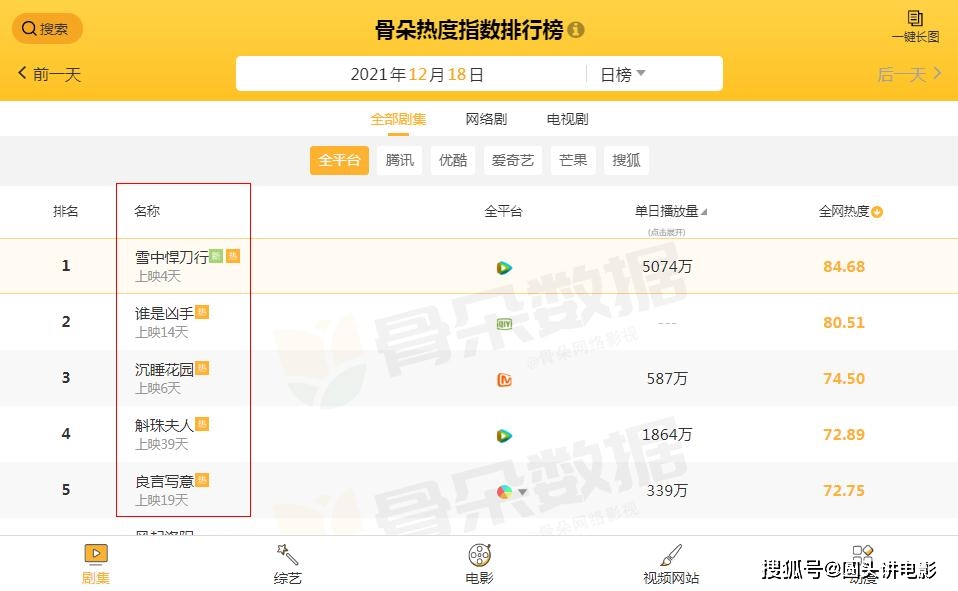Switch to the 电视剧 tab
The image size is (958, 591).
[566, 118]
